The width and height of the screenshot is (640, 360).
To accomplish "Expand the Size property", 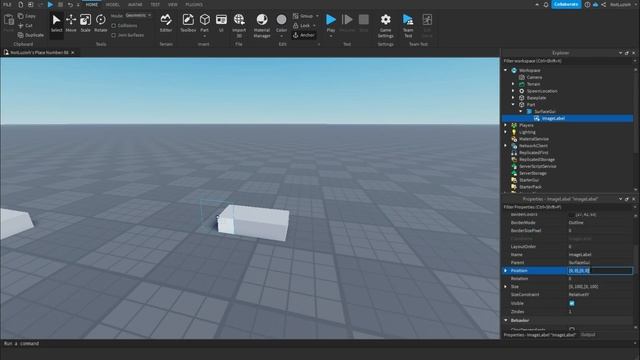I will [x=506, y=287].
